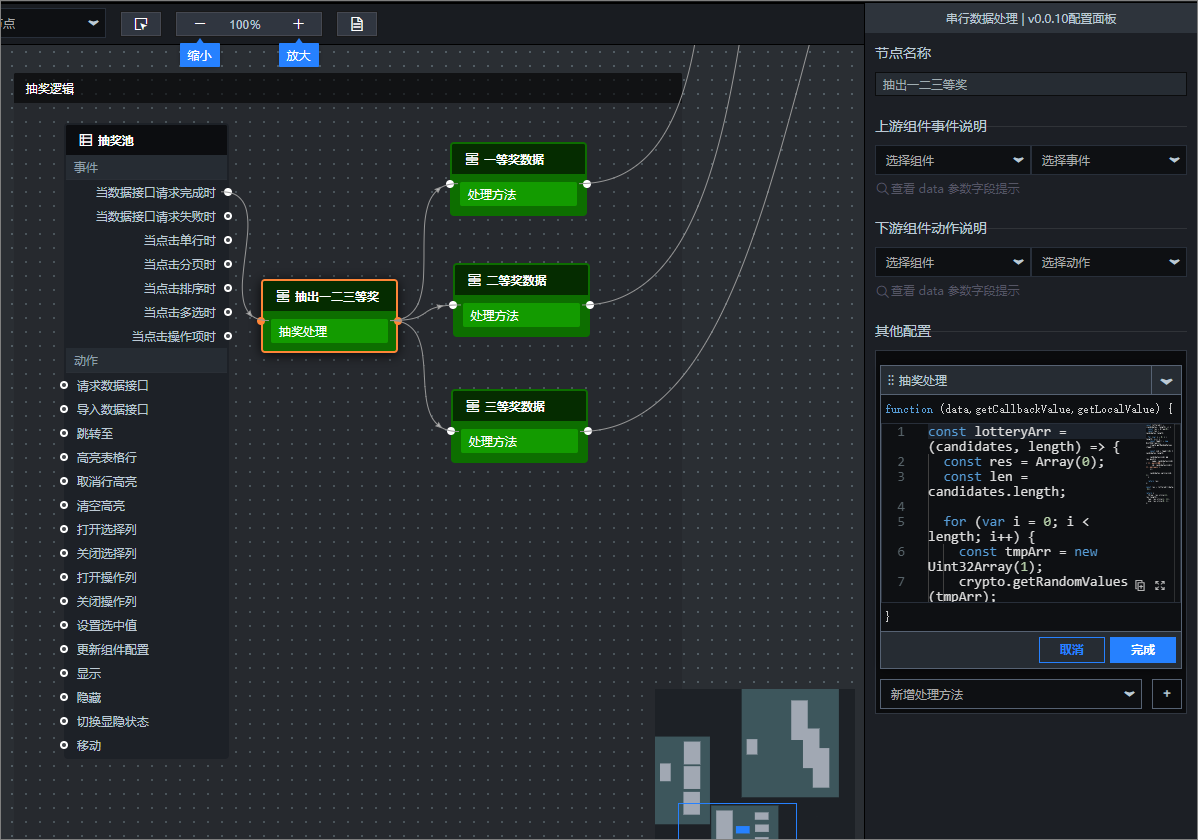Click the 当点击单行时 event port
1198x840 pixels.
(228, 240)
